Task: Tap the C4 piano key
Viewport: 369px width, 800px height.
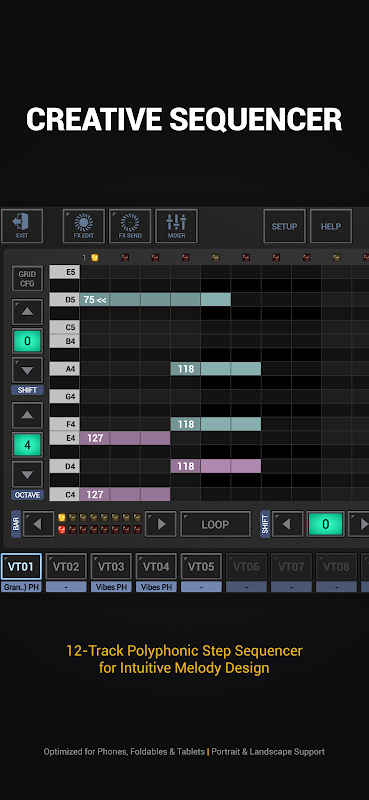Action: 64,494
